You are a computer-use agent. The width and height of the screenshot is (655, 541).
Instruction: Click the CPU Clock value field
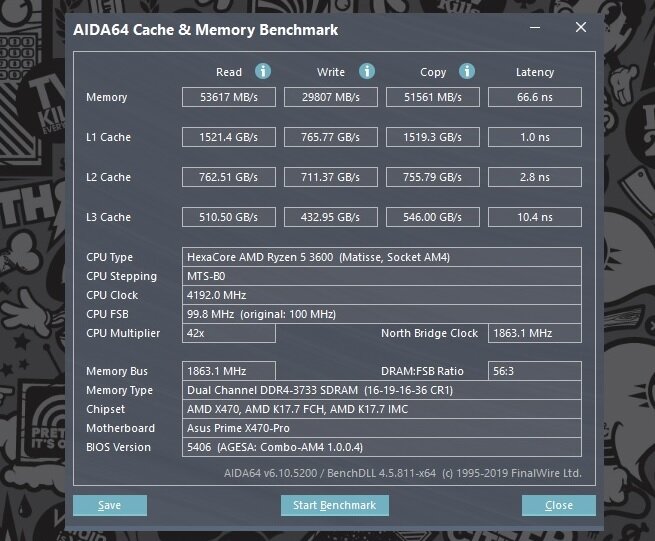pyautogui.click(x=382, y=295)
